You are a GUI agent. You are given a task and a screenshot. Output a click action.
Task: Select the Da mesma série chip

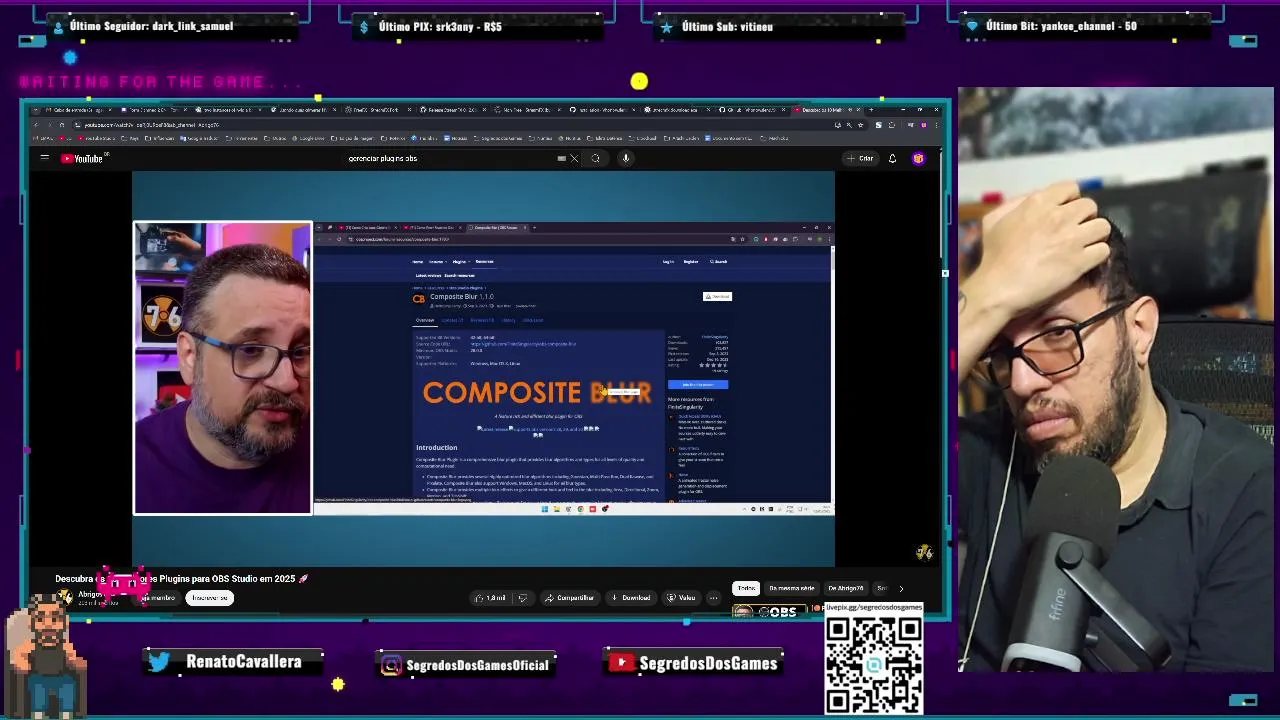pos(792,588)
